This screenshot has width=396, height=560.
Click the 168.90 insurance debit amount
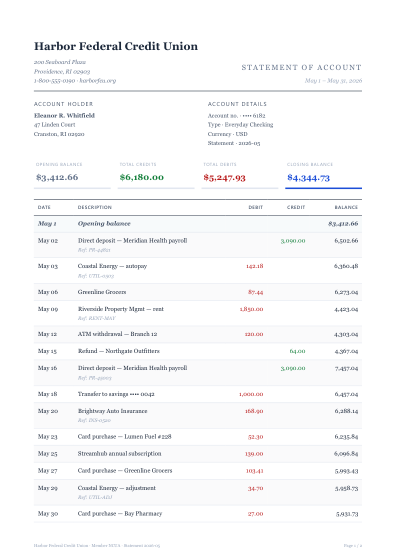[x=254, y=411]
